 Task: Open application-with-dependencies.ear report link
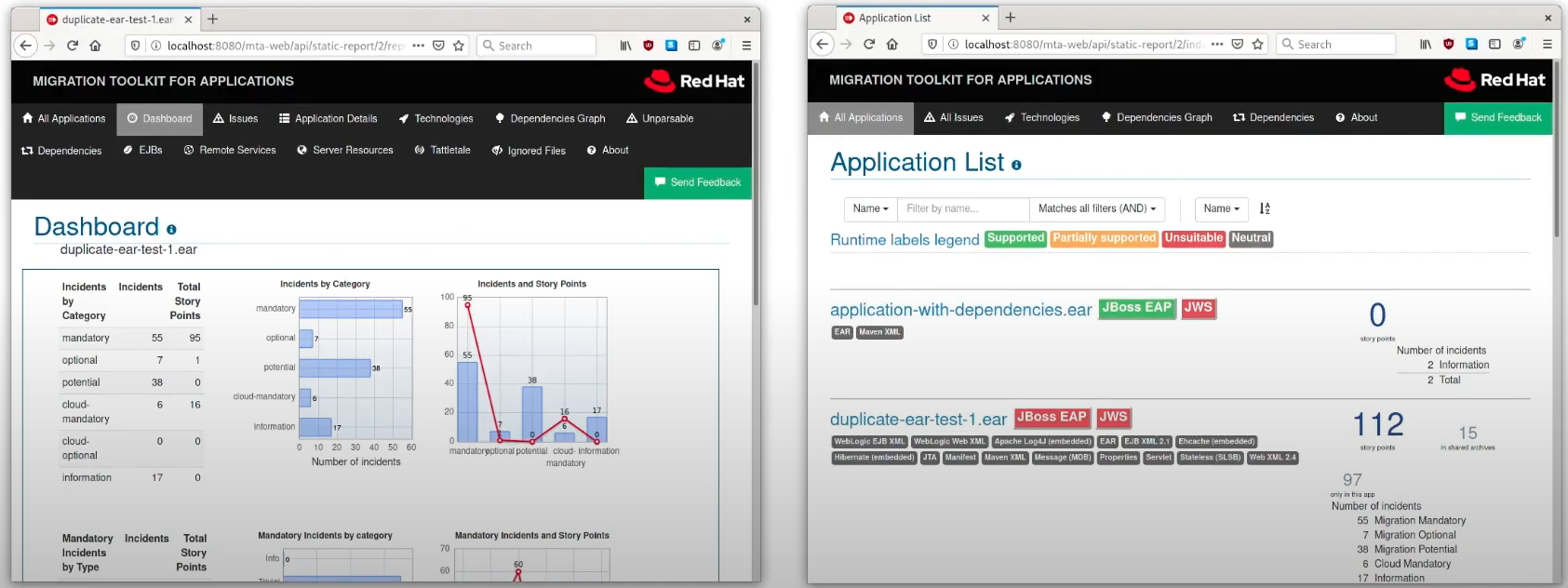[x=961, y=310]
